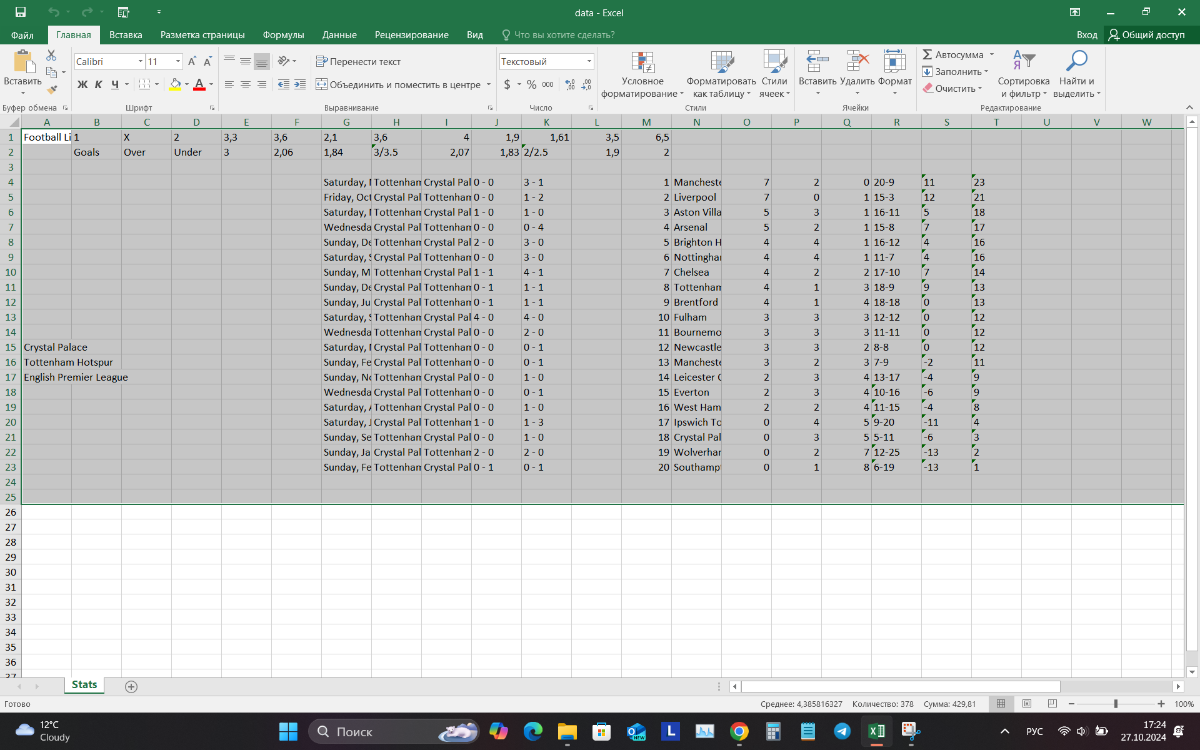Apply percent style to cells
This screenshot has height=750, width=1200.
(x=531, y=85)
